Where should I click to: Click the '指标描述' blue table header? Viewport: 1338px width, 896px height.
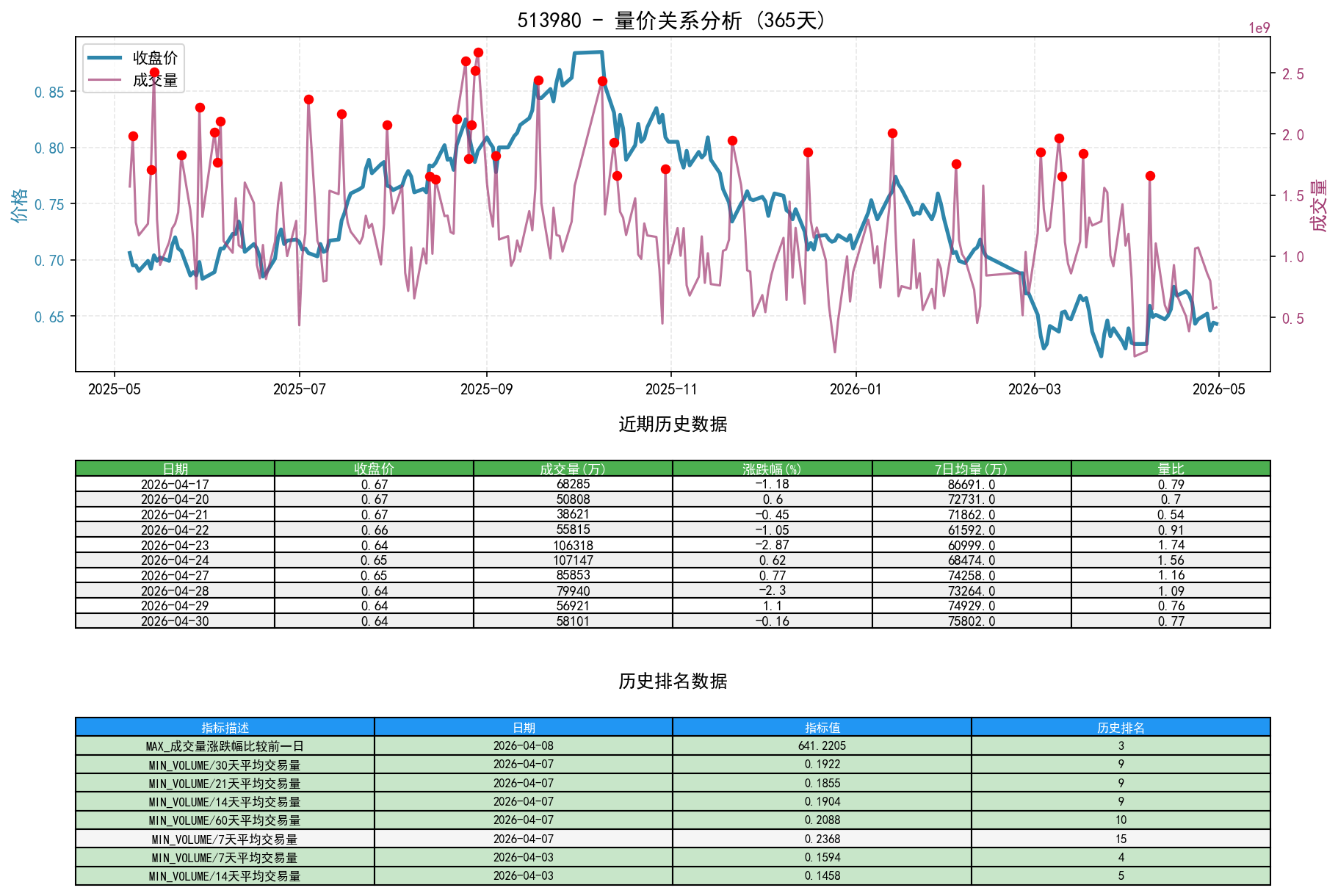tap(225, 727)
